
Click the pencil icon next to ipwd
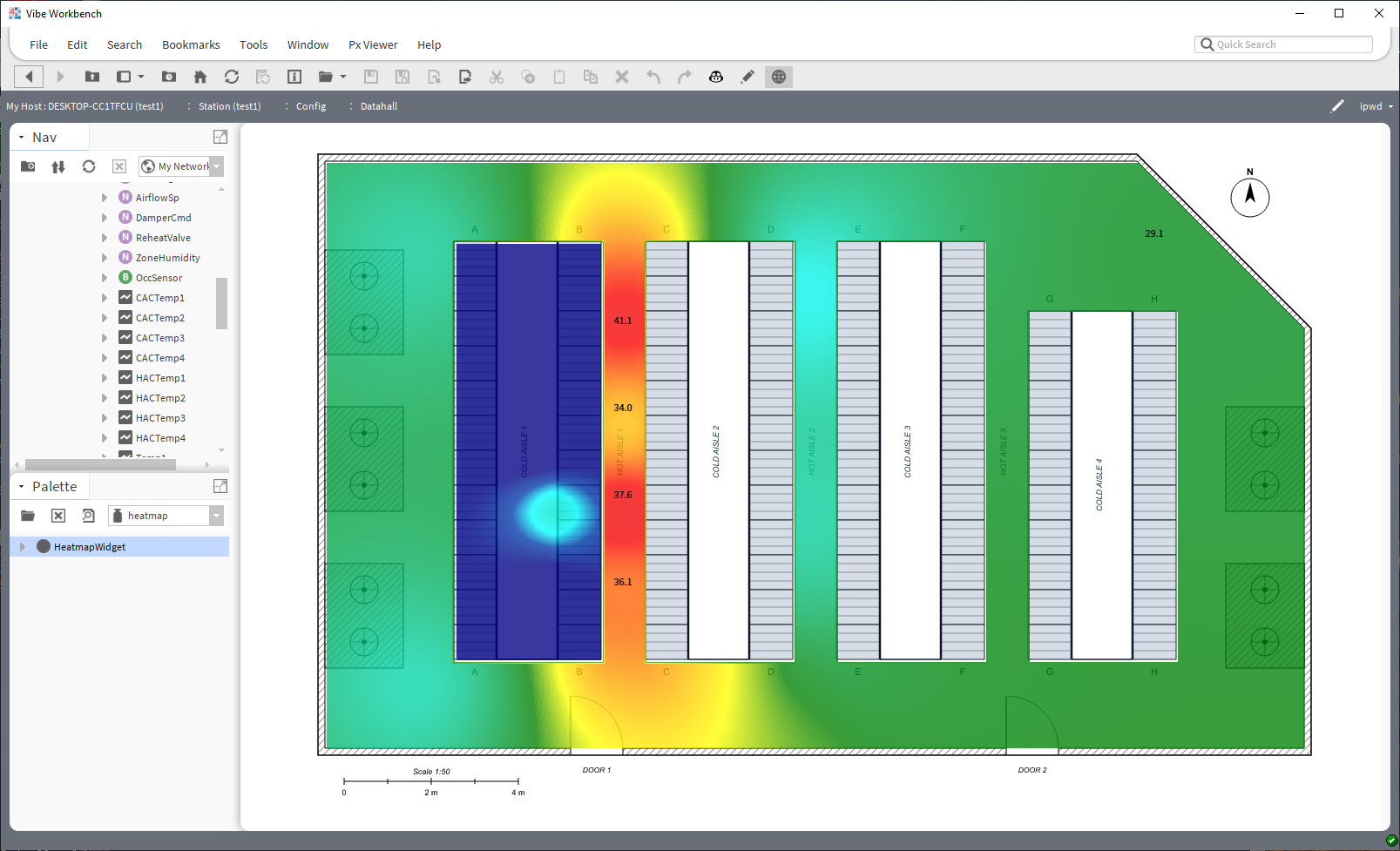[x=1337, y=106]
